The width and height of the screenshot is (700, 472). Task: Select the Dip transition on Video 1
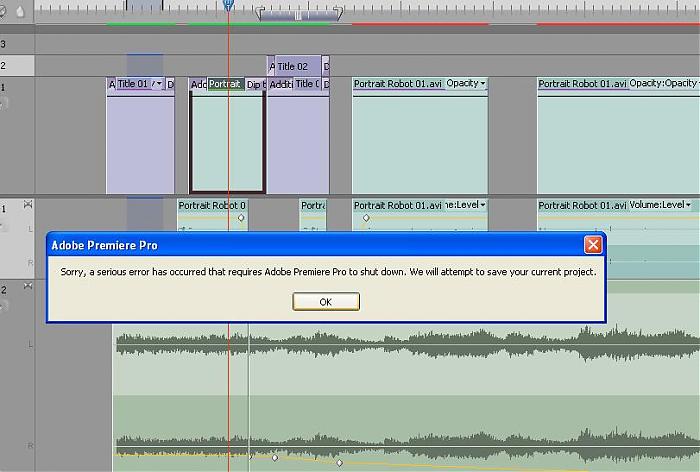255,84
